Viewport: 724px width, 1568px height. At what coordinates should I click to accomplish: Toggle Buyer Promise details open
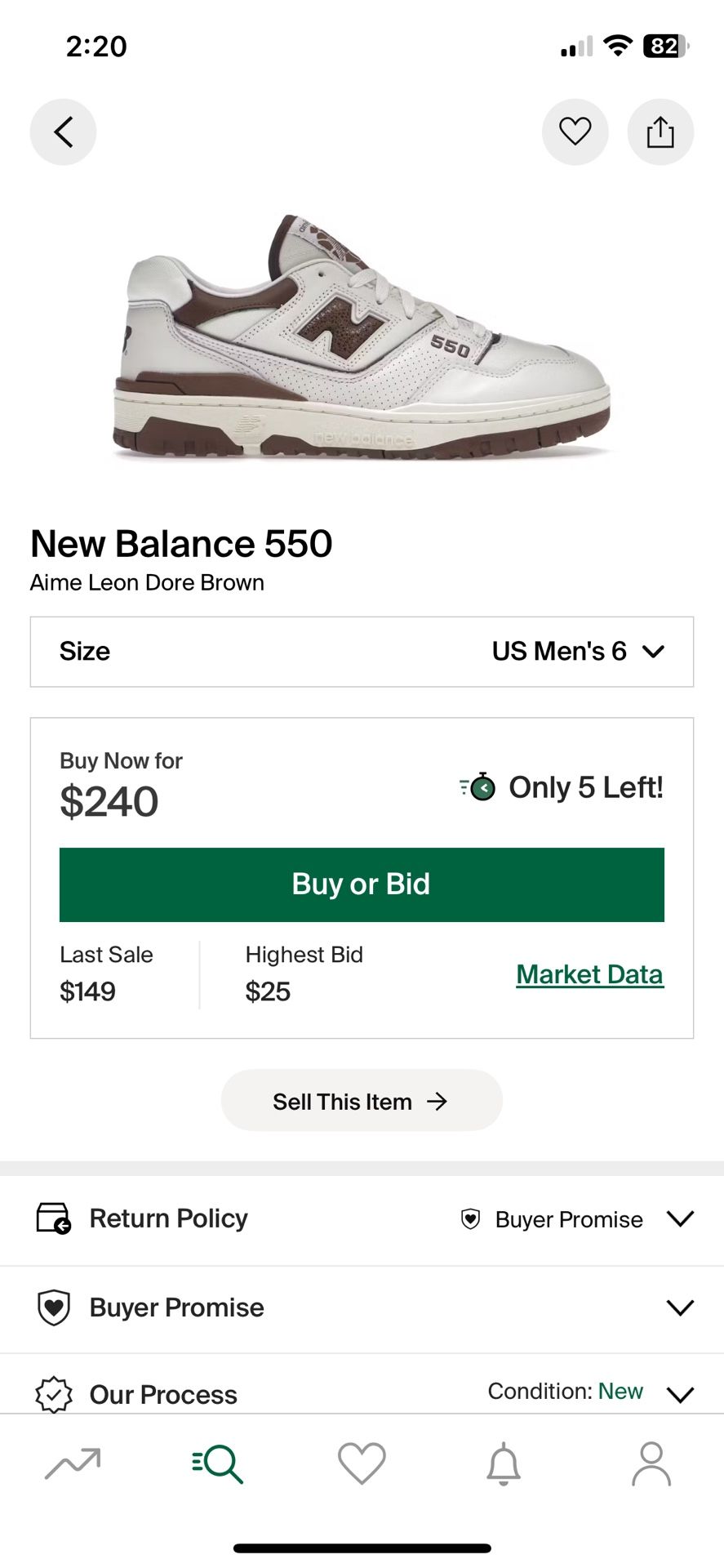[x=175, y=1307]
